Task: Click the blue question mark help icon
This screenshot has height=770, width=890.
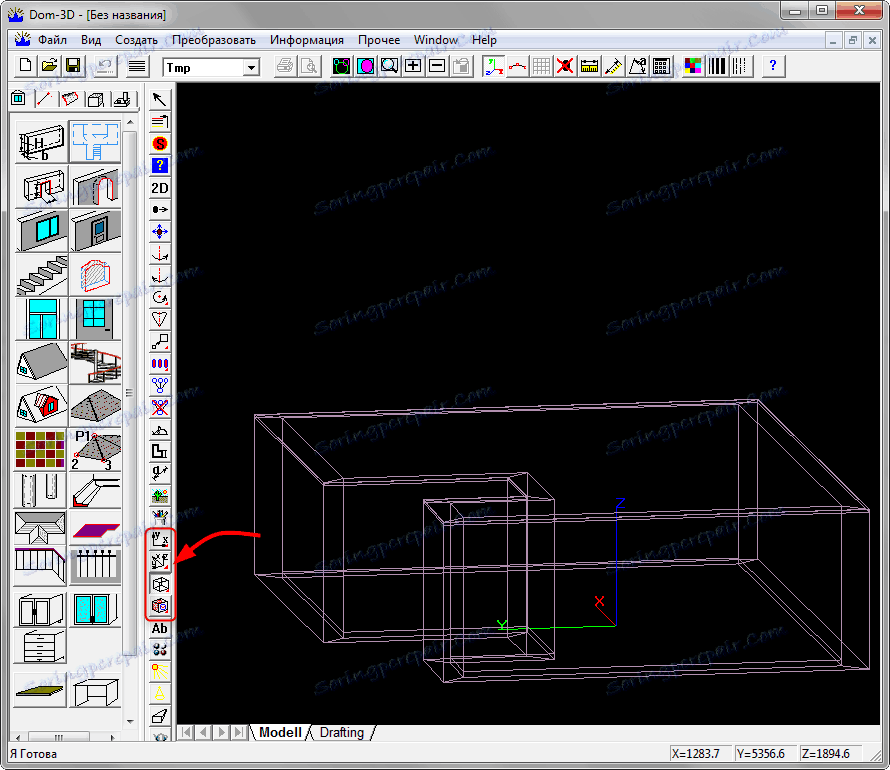Action: point(773,66)
